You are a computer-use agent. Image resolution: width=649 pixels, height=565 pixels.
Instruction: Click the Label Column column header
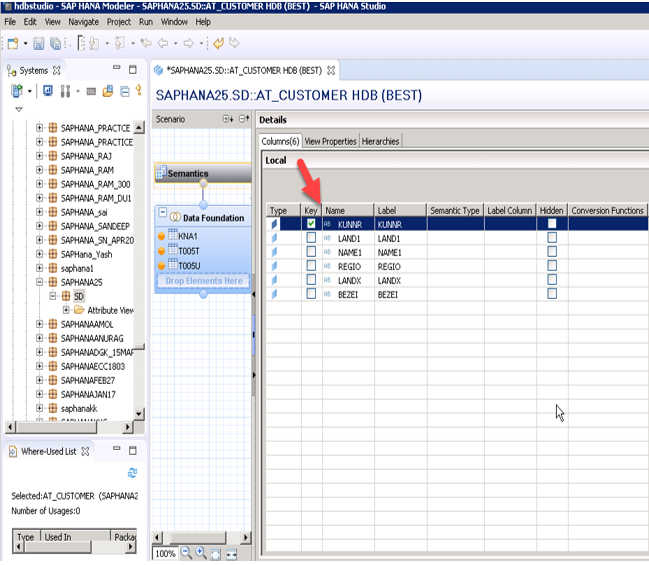click(510, 210)
